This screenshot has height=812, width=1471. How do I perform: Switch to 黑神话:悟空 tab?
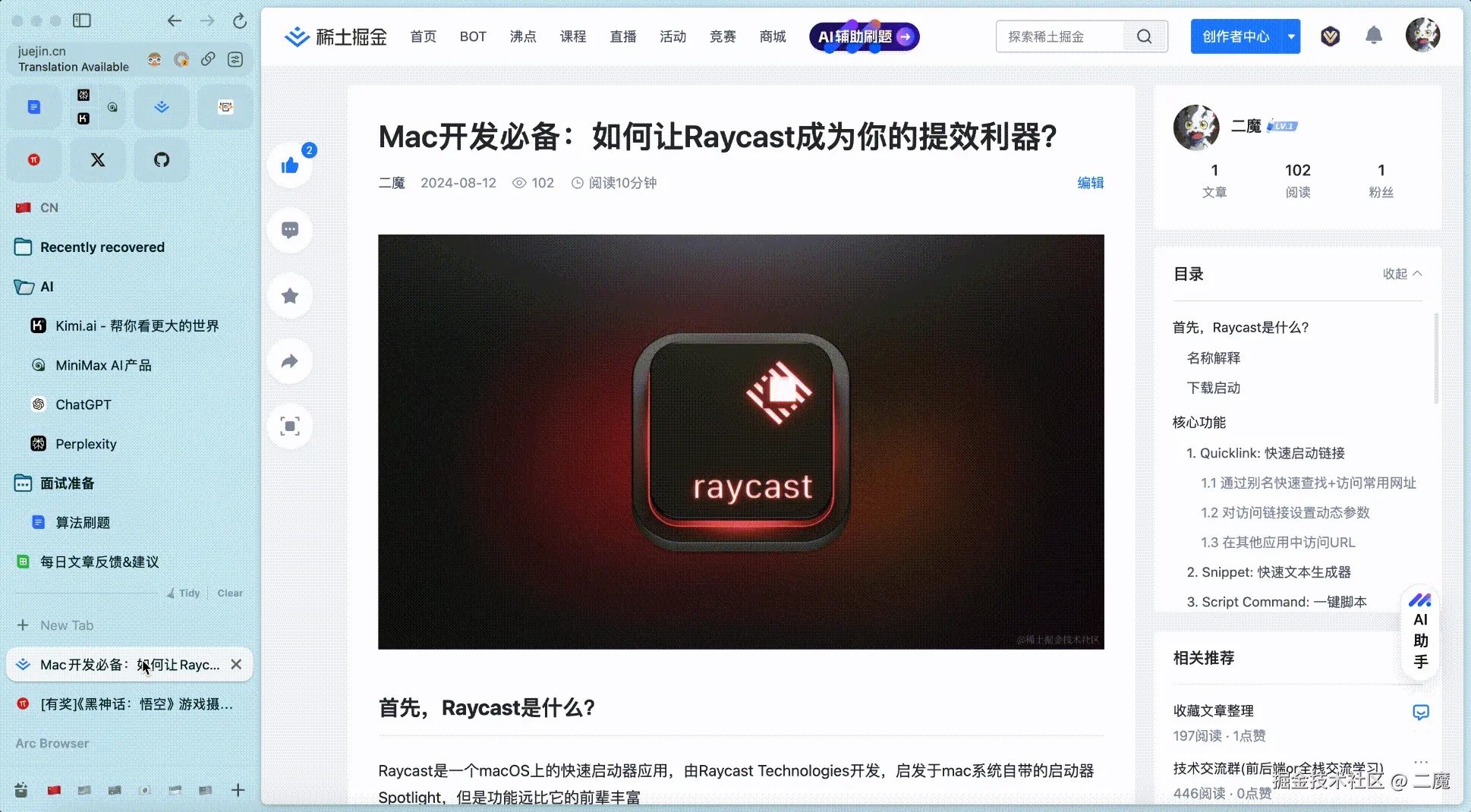pos(129,704)
